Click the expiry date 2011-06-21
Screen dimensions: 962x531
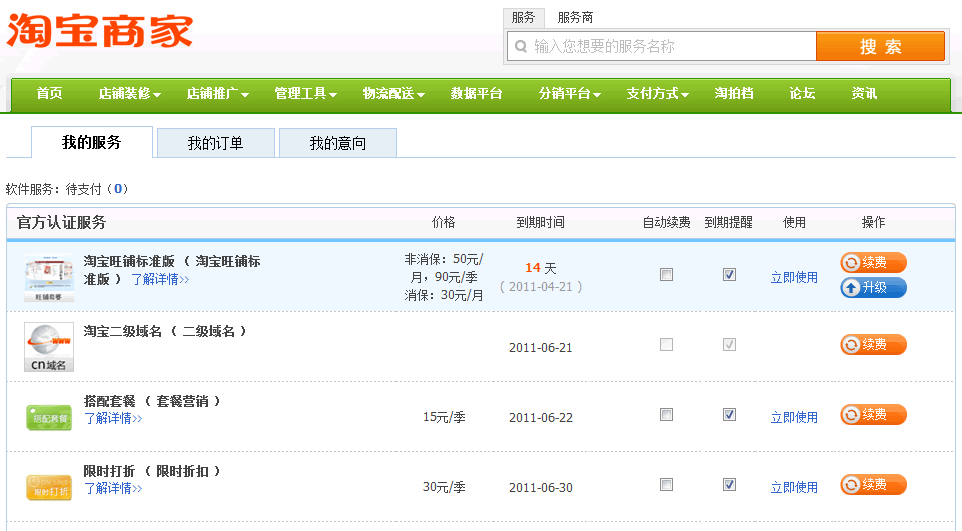coord(541,348)
